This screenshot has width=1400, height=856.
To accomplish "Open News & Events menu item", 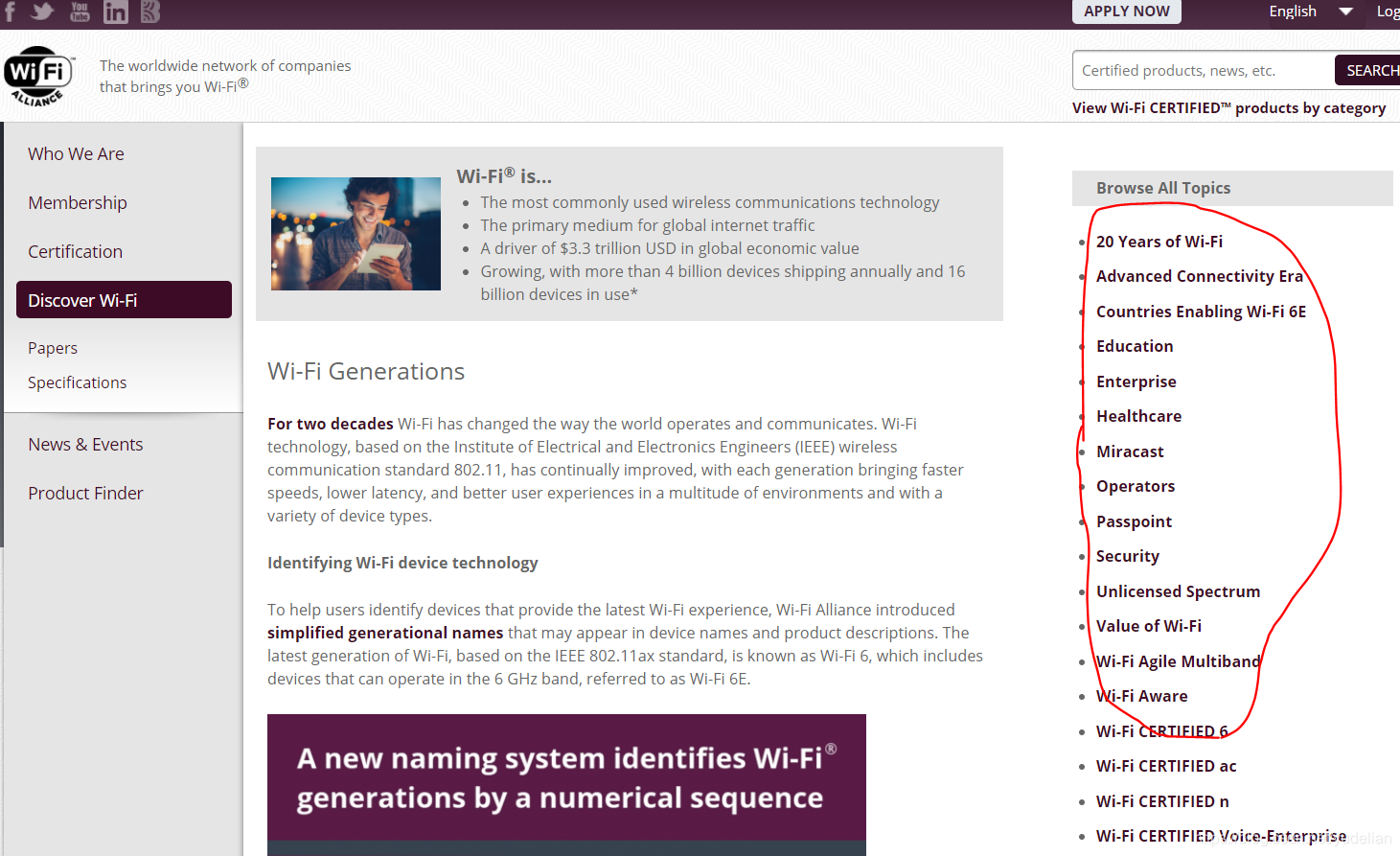I will (85, 445).
